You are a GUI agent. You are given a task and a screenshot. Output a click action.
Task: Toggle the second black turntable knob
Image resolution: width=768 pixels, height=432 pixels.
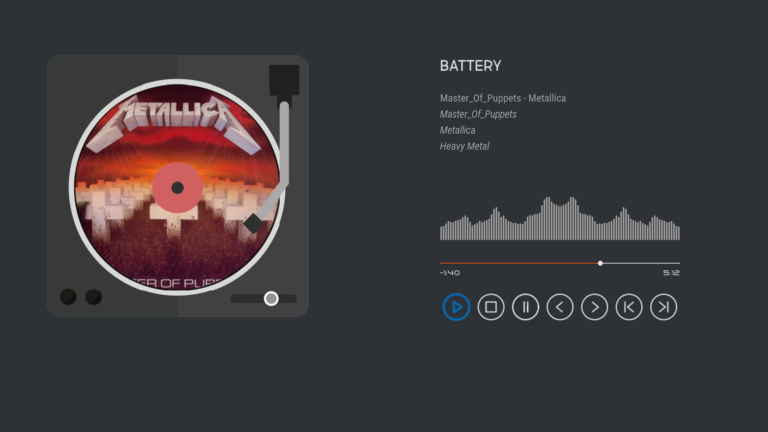[94, 296]
